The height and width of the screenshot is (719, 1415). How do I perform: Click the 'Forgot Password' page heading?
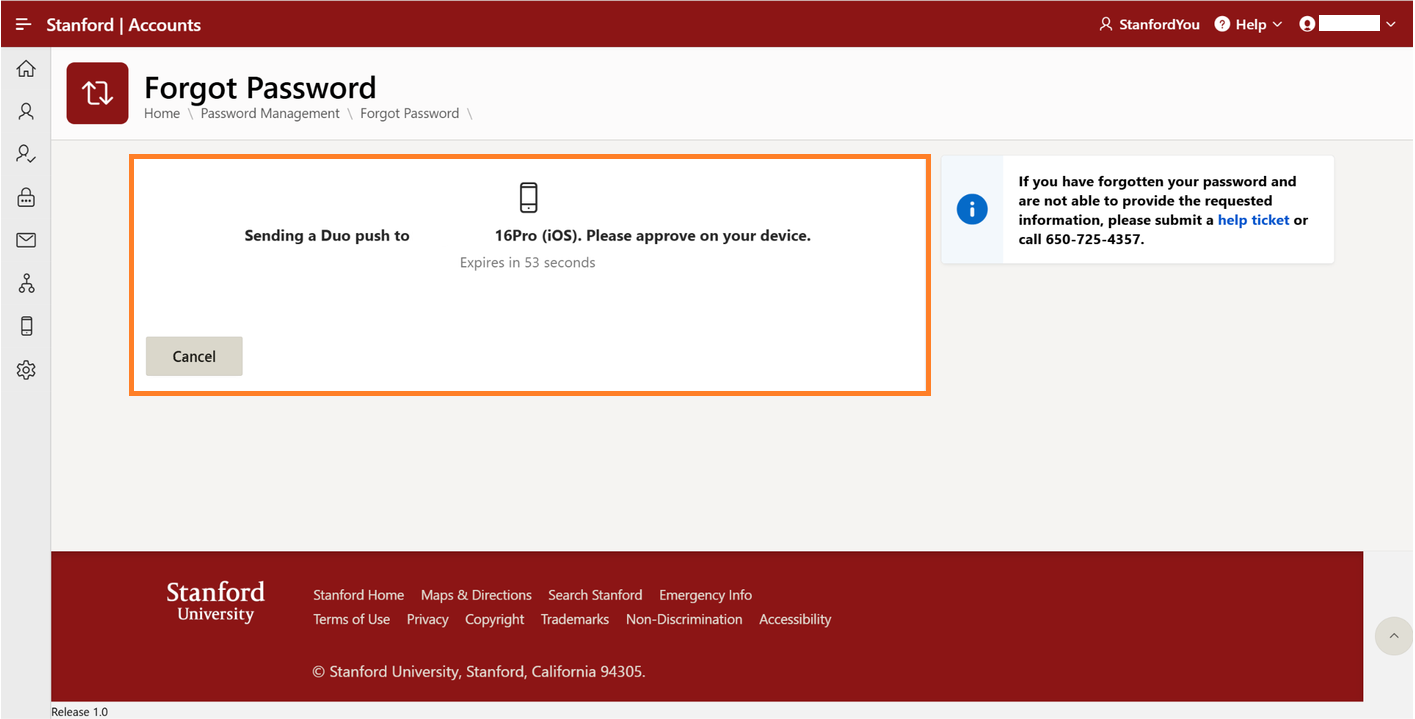pos(260,87)
